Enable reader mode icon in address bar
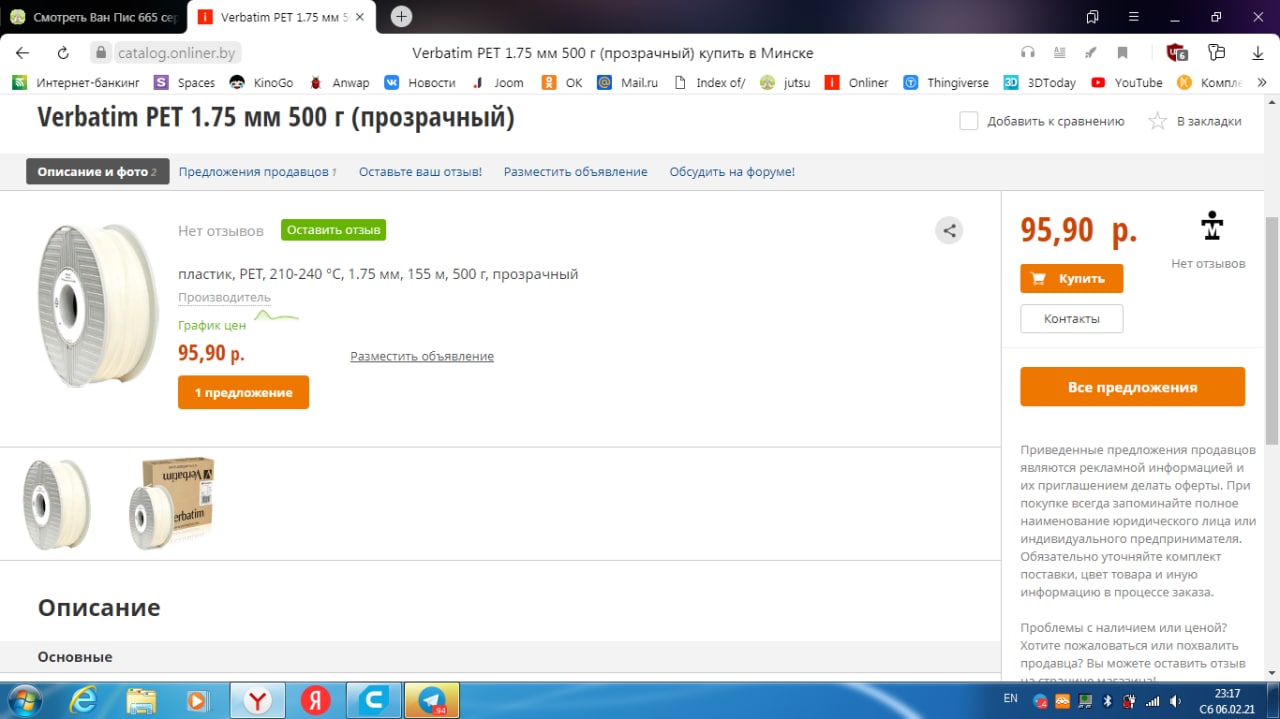The width and height of the screenshot is (1280, 719). (1059, 53)
